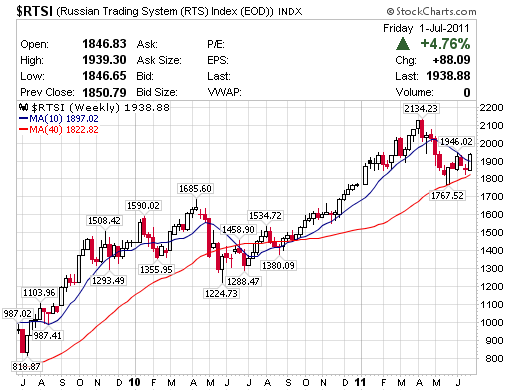
Task: Click the 1224.73 low price label
Action: click(221, 293)
